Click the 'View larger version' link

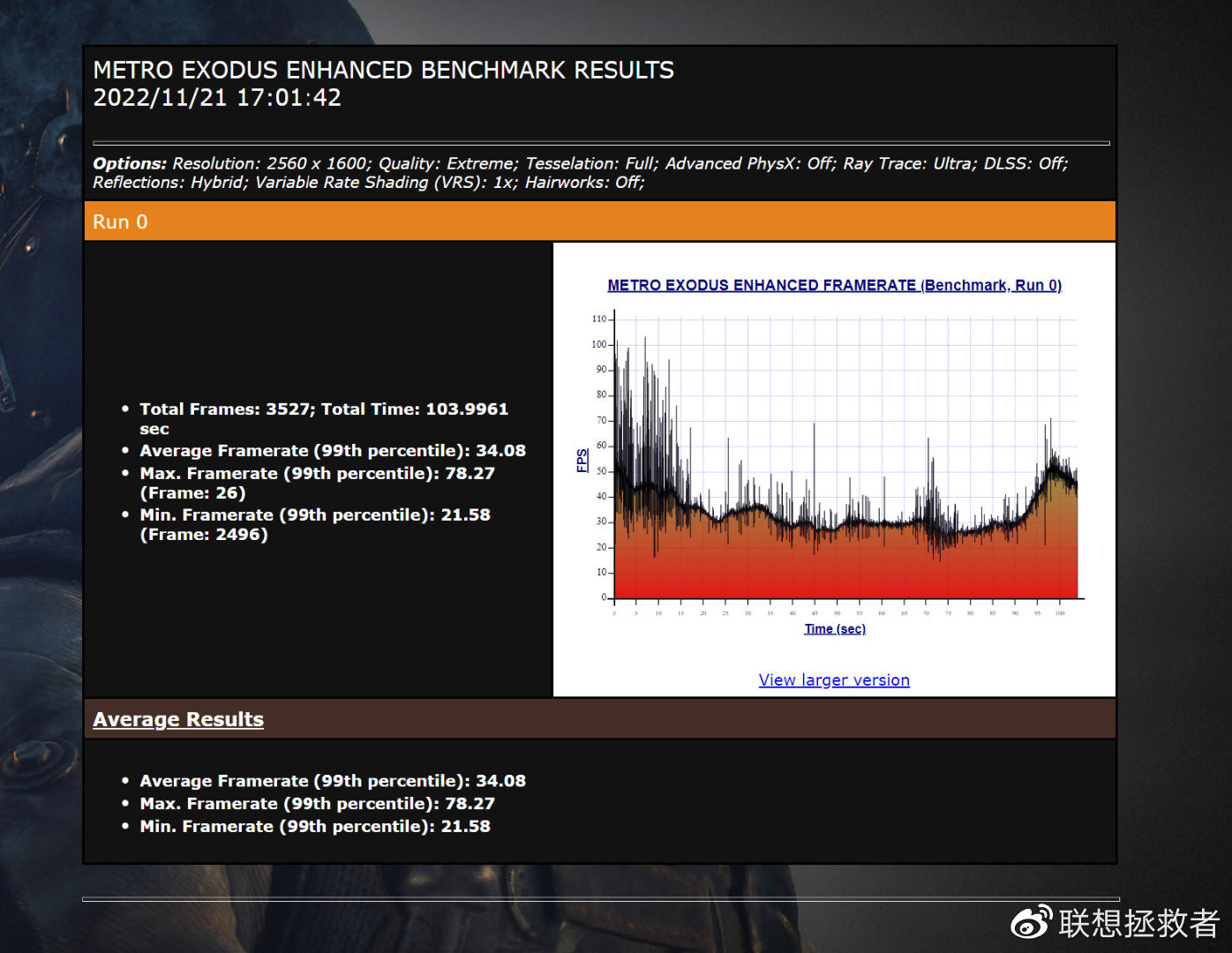(x=834, y=679)
